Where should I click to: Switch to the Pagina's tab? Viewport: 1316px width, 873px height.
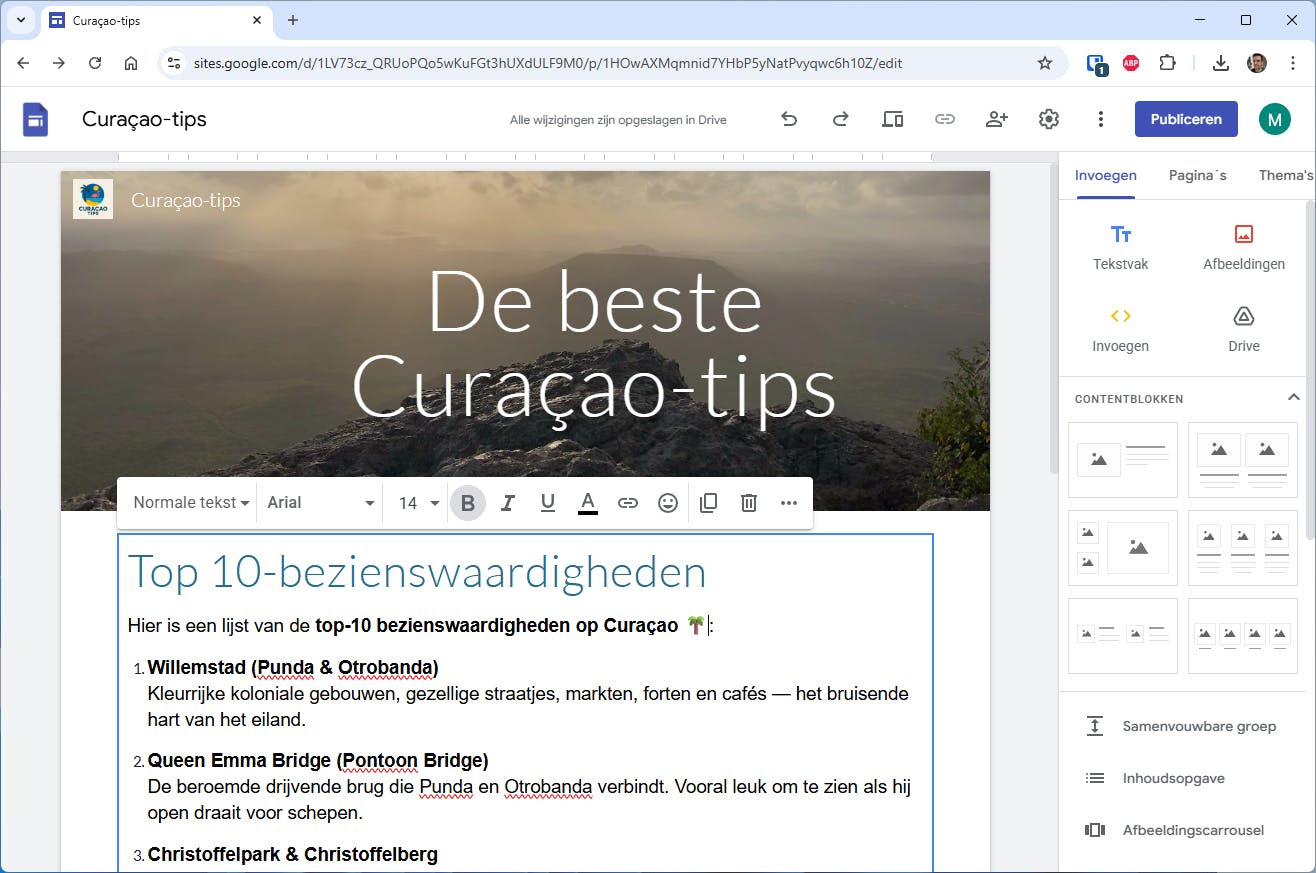click(1198, 175)
